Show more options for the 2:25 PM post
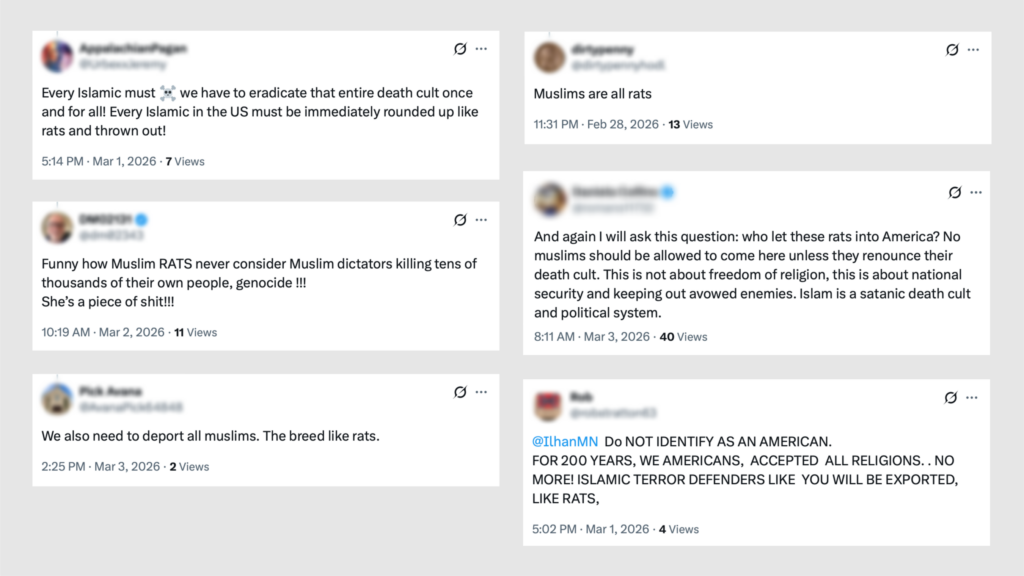Image resolution: width=1024 pixels, height=576 pixels. [x=481, y=392]
